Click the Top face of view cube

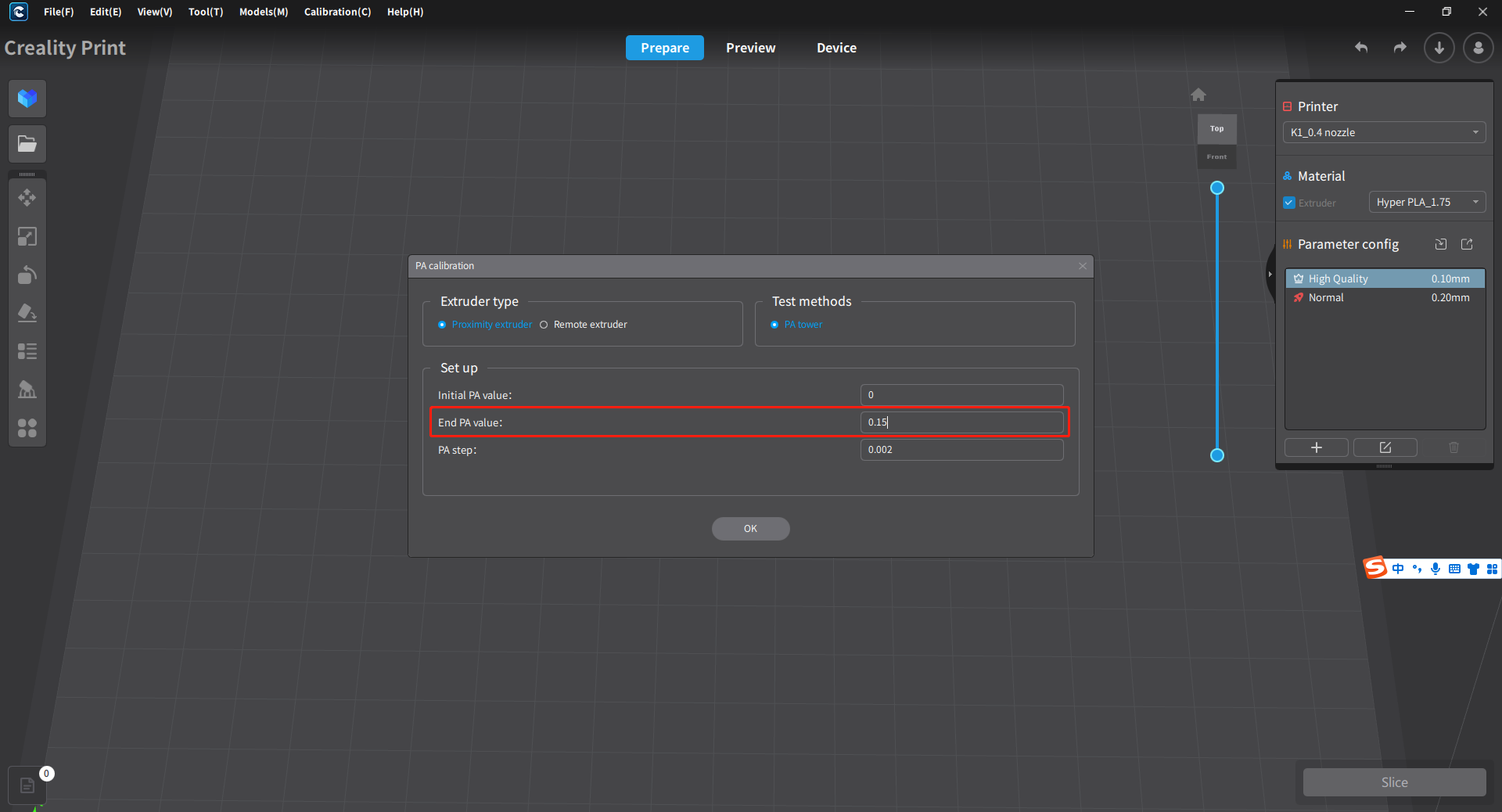(x=1217, y=129)
